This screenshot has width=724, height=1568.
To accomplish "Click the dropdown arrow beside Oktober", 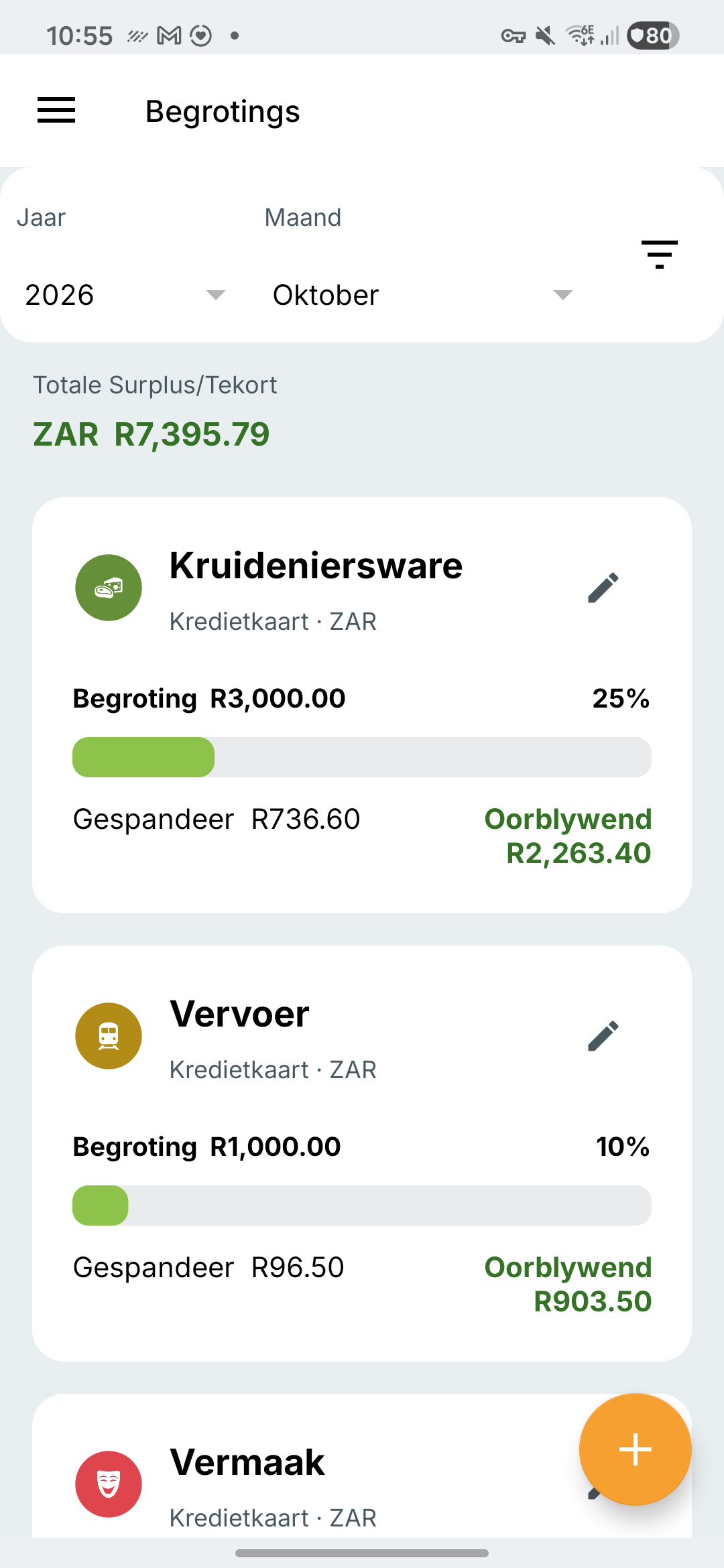I will 563,295.
